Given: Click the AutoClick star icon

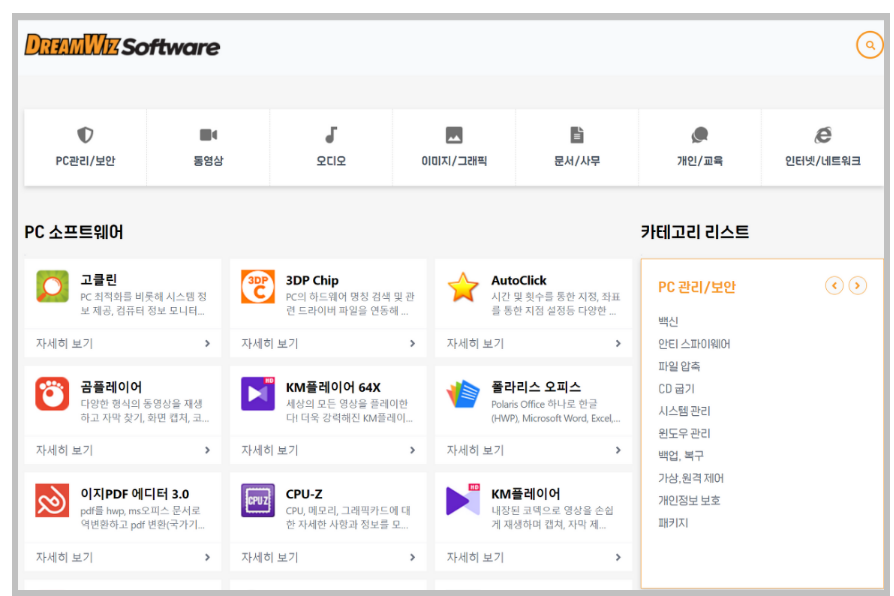Looking at the screenshot, I should click(x=463, y=286).
